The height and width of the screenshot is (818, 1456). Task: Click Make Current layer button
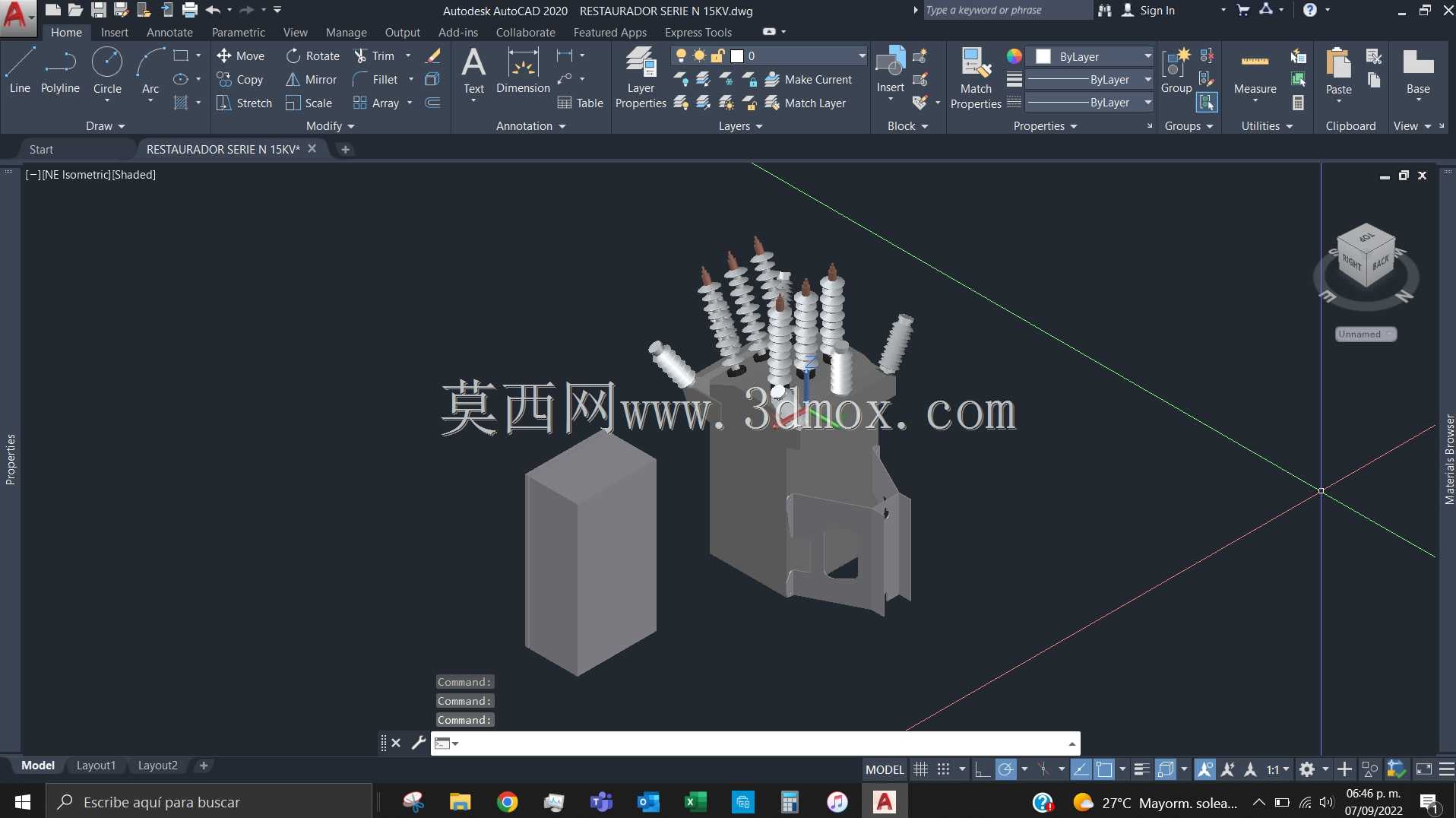click(x=809, y=79)
